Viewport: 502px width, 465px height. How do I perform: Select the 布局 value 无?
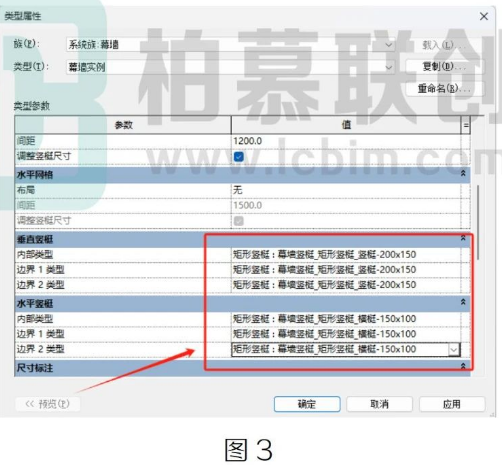pos(346,190)
